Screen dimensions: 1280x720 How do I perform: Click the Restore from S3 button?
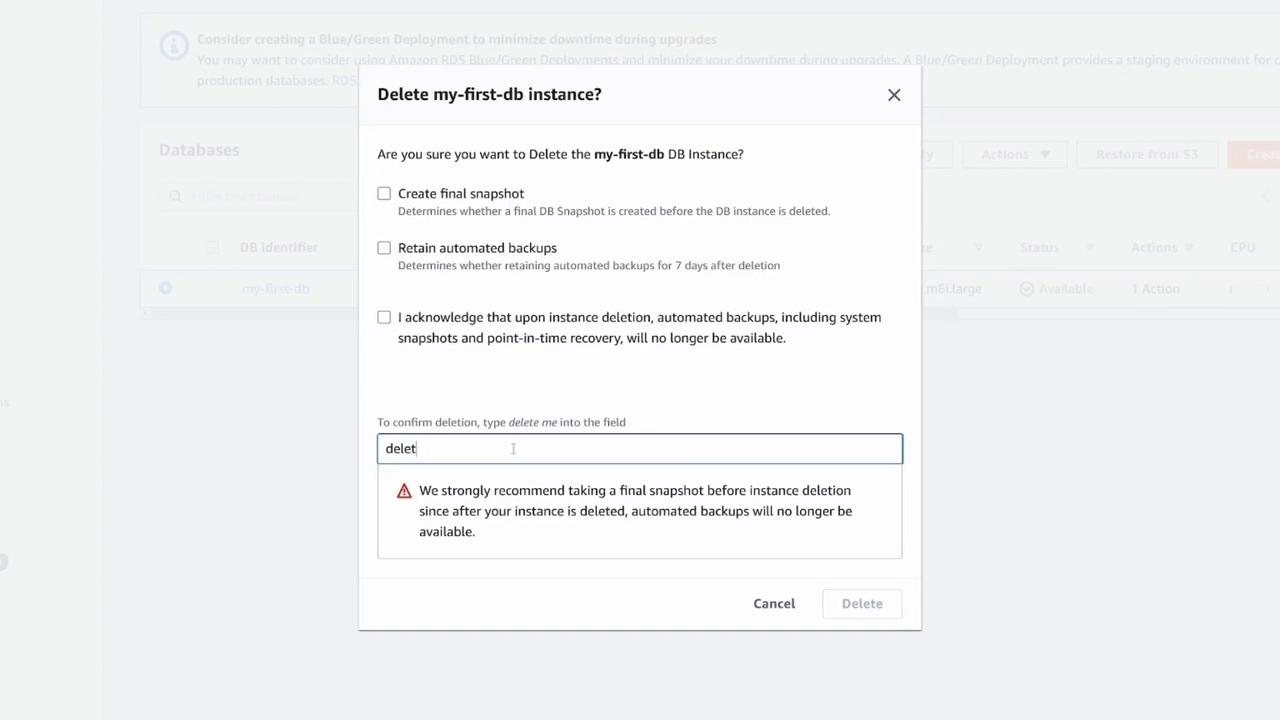pyautogui.click(x=1146, y=154)
